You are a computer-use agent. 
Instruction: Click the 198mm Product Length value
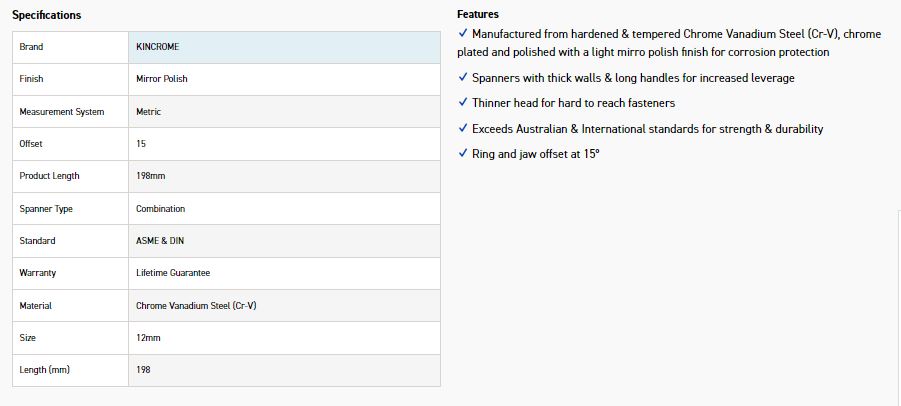coord(150,176)
